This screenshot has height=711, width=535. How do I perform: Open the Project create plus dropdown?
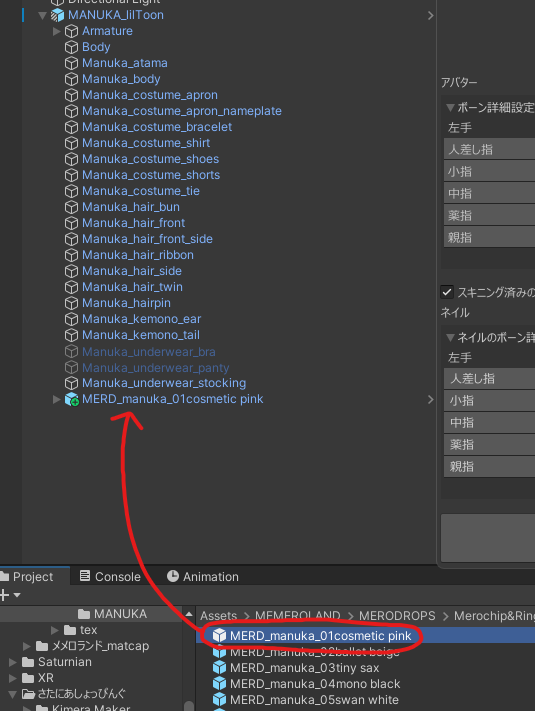10,595
